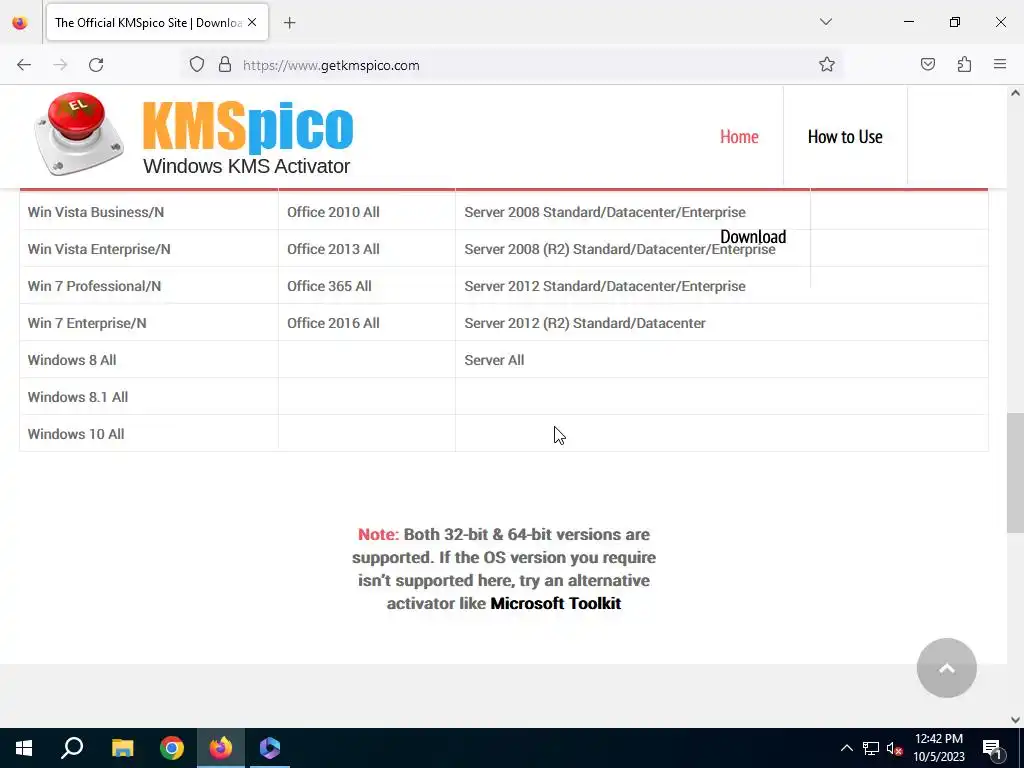Screen dimensions: 1024x768
Task: Show hidden system tray icons
Action: point(846,748)
